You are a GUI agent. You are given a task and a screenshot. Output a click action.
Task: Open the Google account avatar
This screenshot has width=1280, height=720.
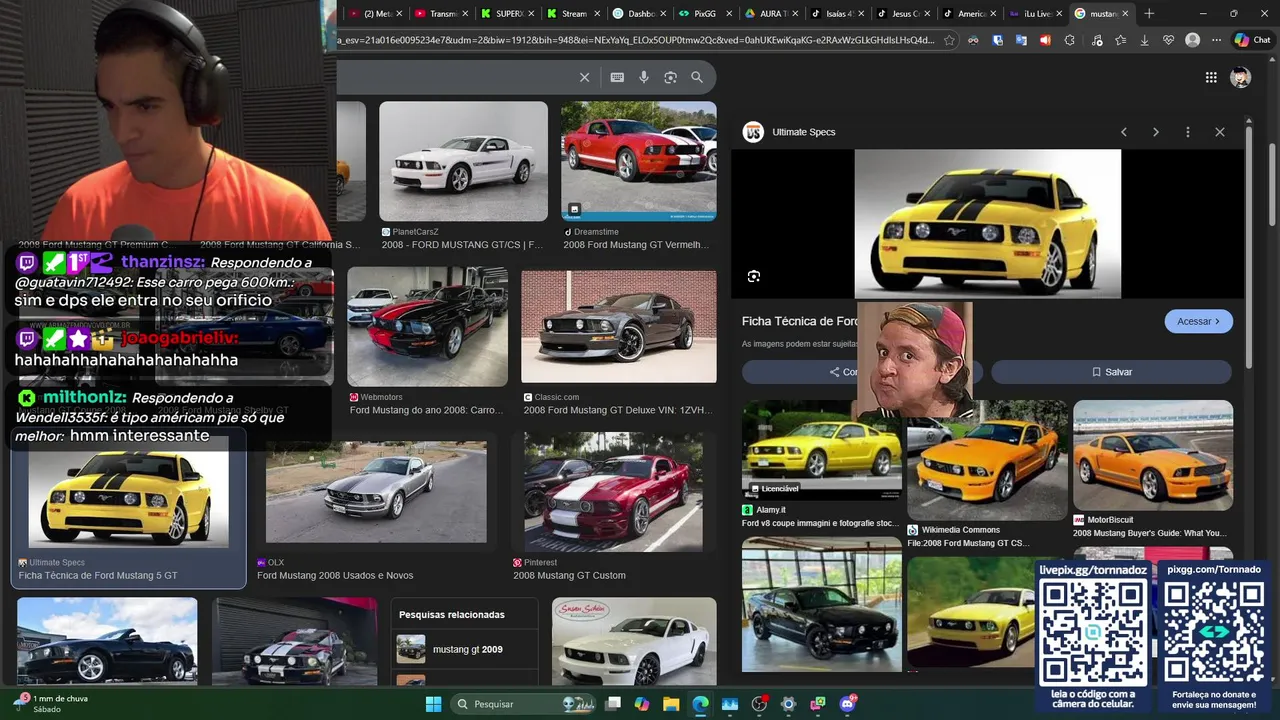tap(1241, 77)
